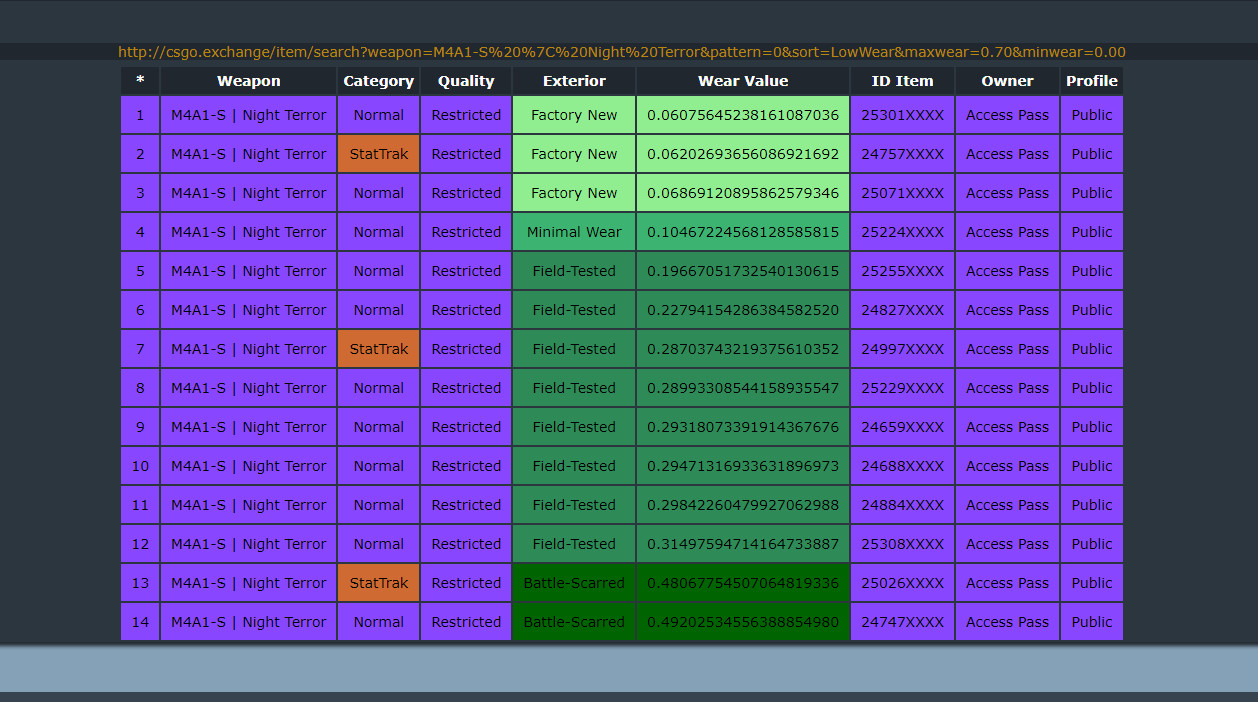
Task: Click Restricted quality in row 6
Action: tap(466, 310)
